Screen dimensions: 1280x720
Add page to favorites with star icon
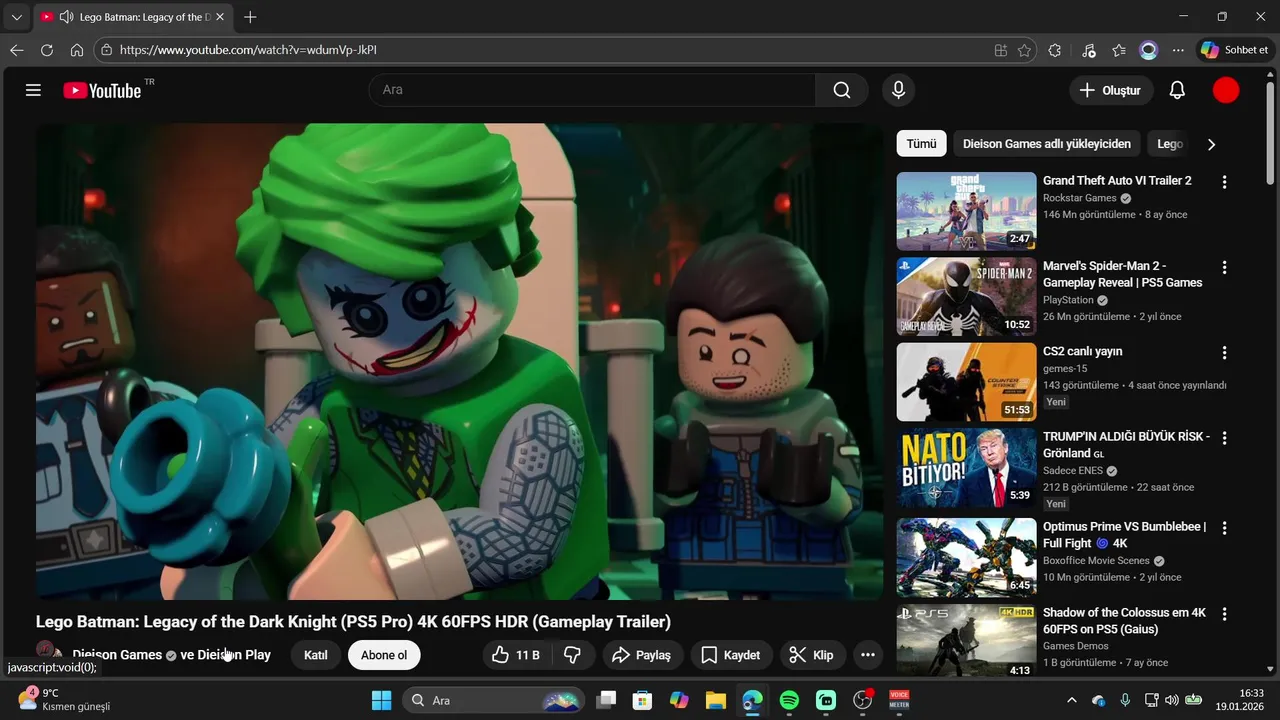click(1024, 50)
